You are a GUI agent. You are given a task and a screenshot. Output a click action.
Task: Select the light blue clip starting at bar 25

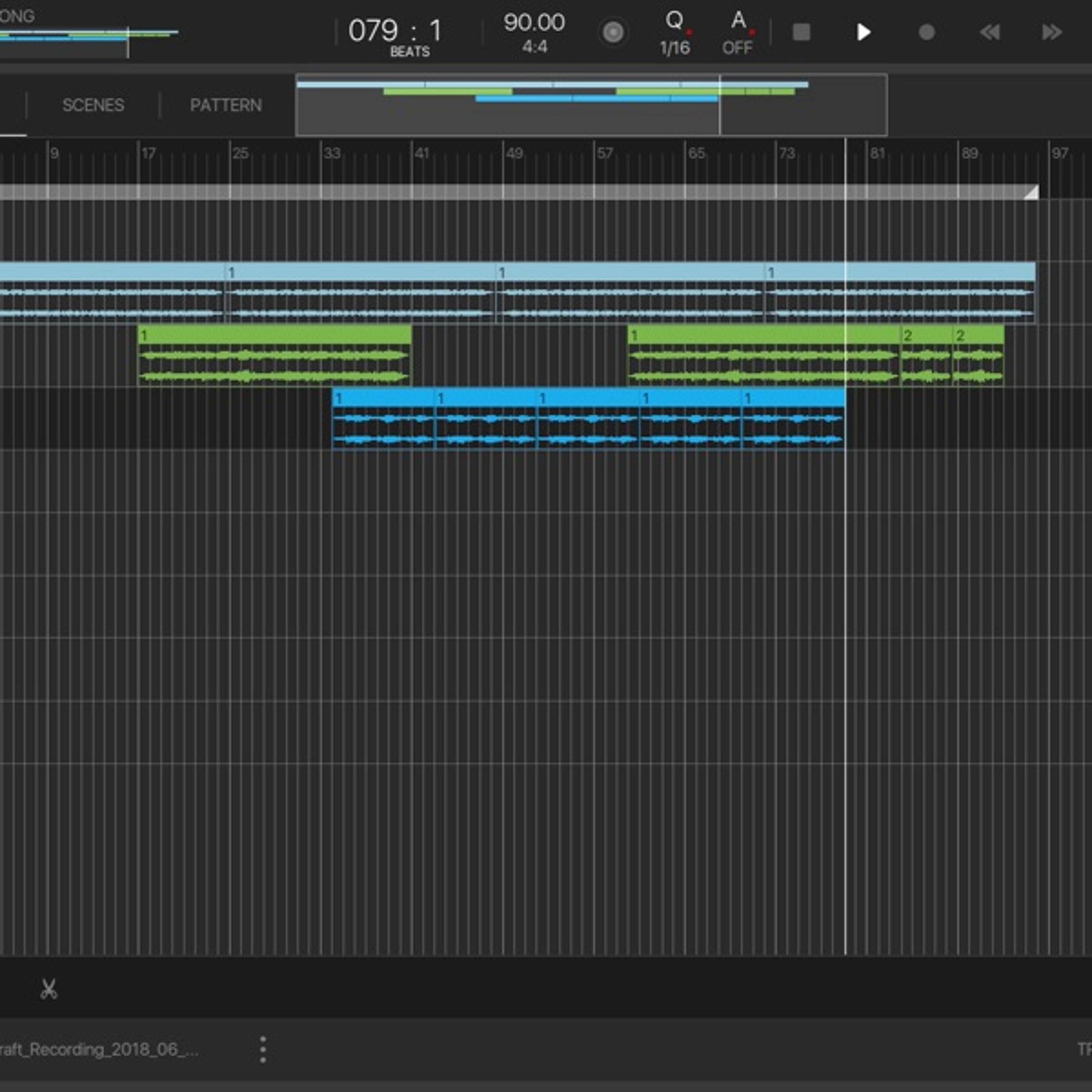[x=360, y=293]
